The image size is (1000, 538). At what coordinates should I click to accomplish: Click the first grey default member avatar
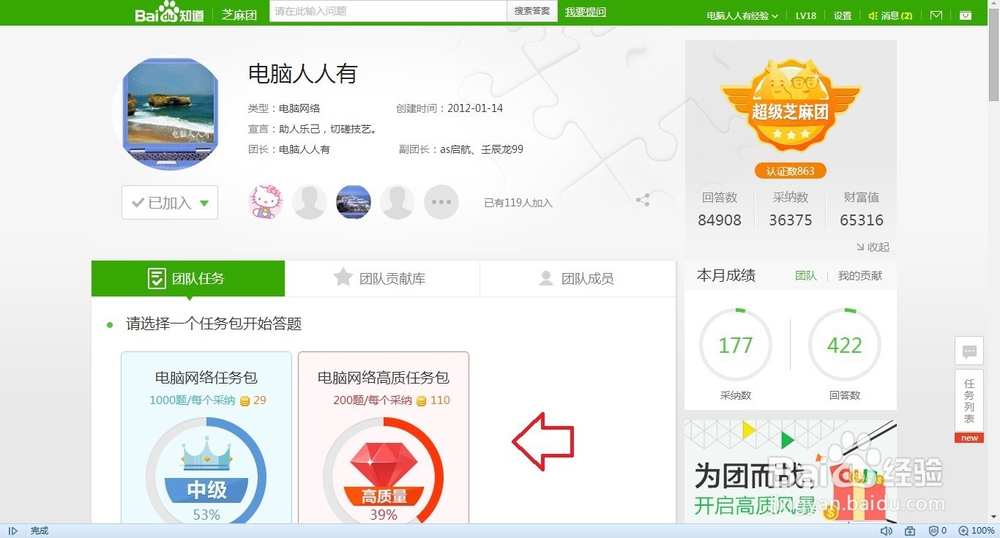coord(309,202)
